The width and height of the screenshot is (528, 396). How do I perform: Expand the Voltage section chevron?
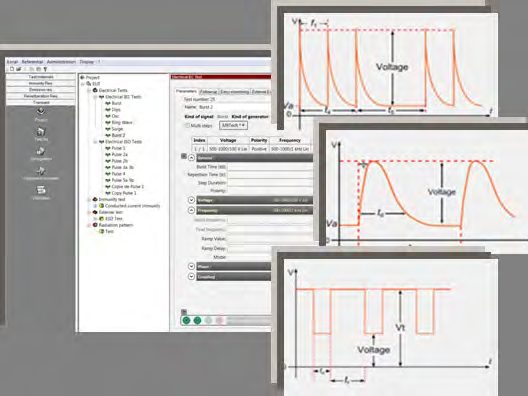click(191, 200)
